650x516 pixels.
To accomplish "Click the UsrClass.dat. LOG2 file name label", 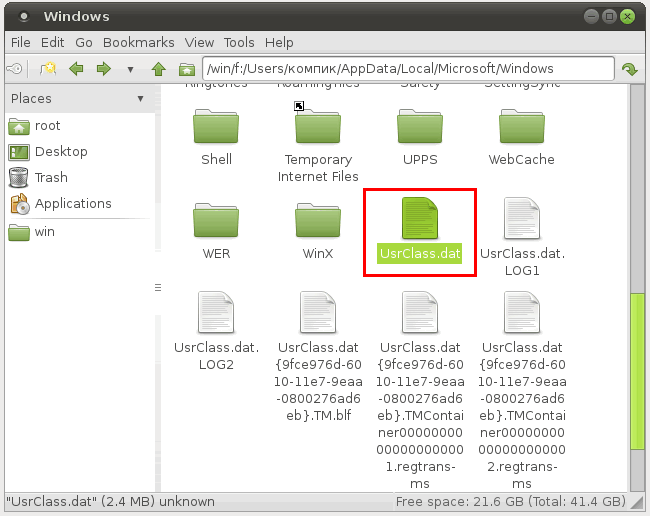I will [x=216, y=356].
